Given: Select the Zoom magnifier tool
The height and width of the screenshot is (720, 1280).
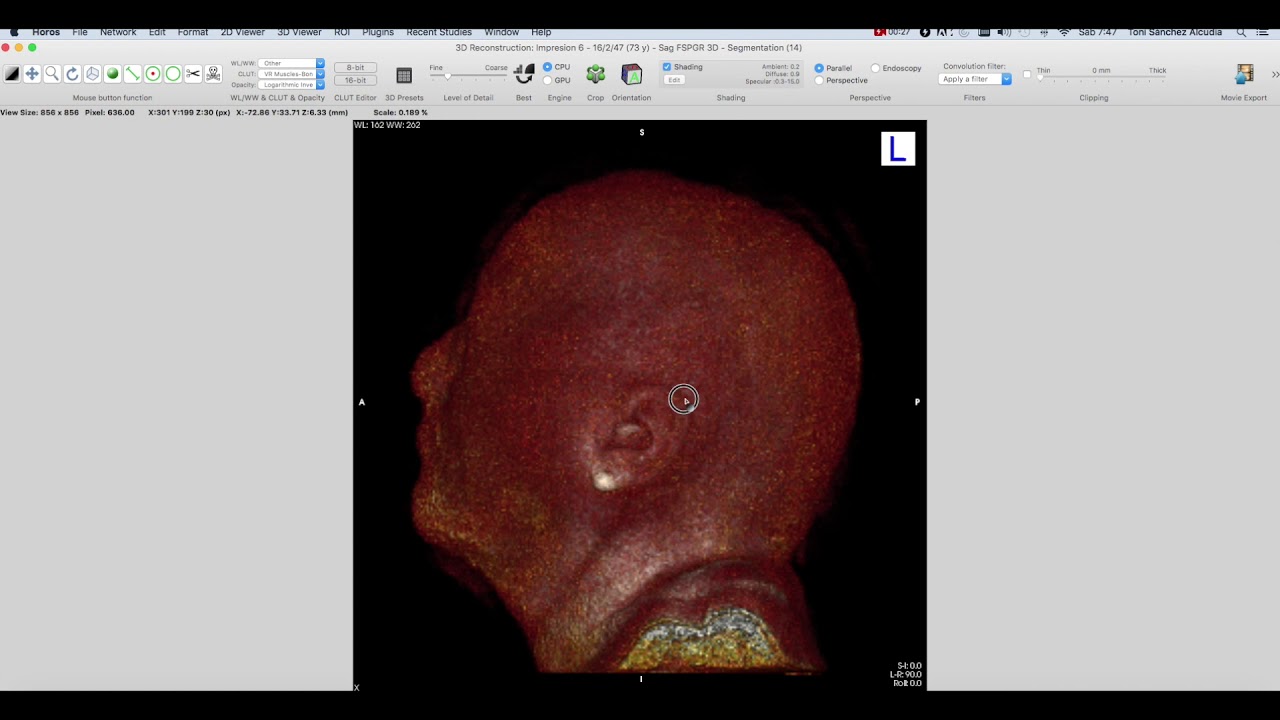Looking at the screenshot, I should (52, 74).
